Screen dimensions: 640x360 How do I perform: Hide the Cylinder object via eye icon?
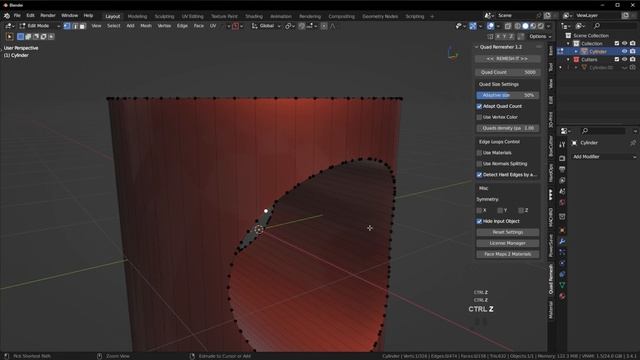(624, 51)
